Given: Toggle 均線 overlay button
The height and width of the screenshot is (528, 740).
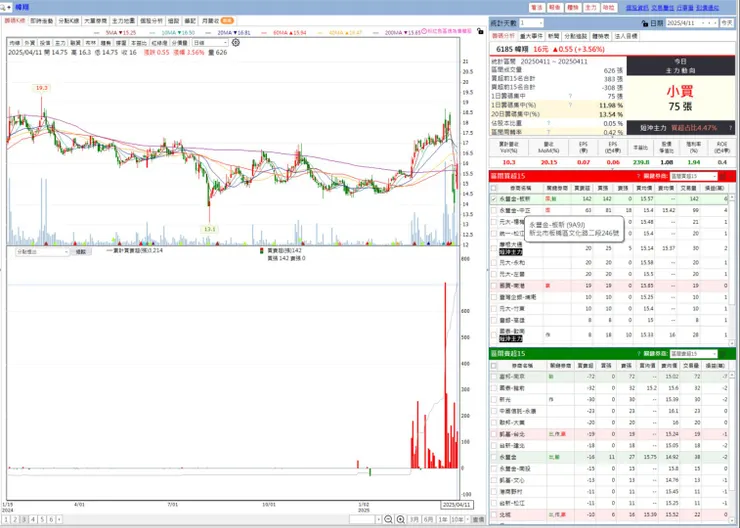Looking at the screenshot, I should (15, 42).
